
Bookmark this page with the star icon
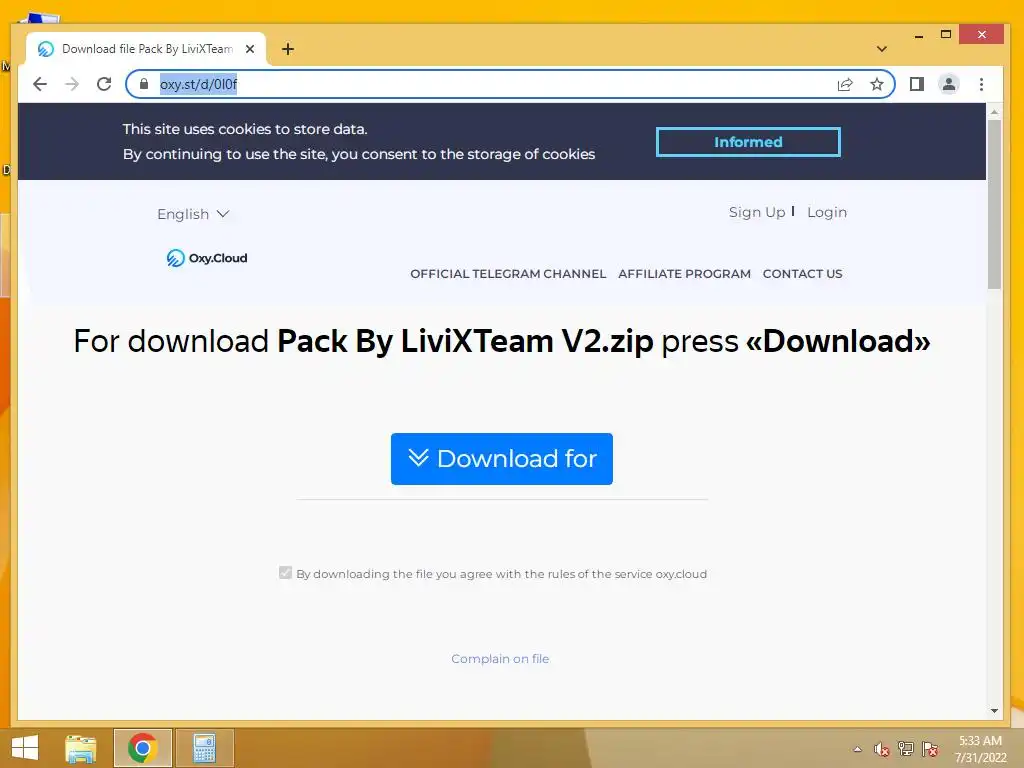click(x=876, y=84)
